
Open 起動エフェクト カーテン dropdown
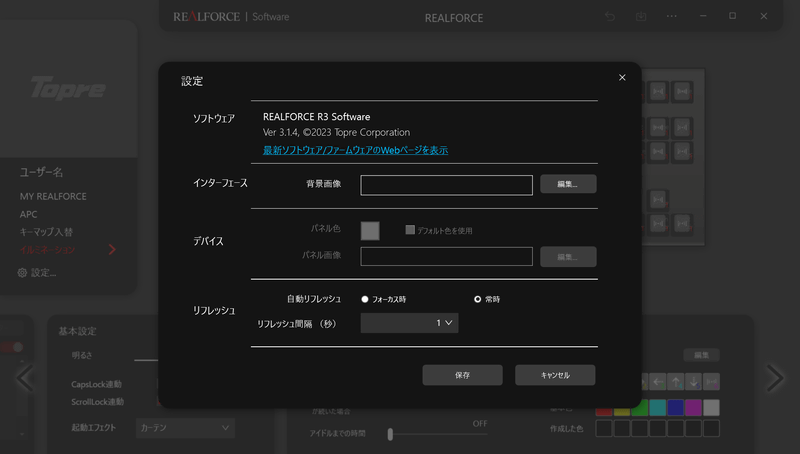185,428
